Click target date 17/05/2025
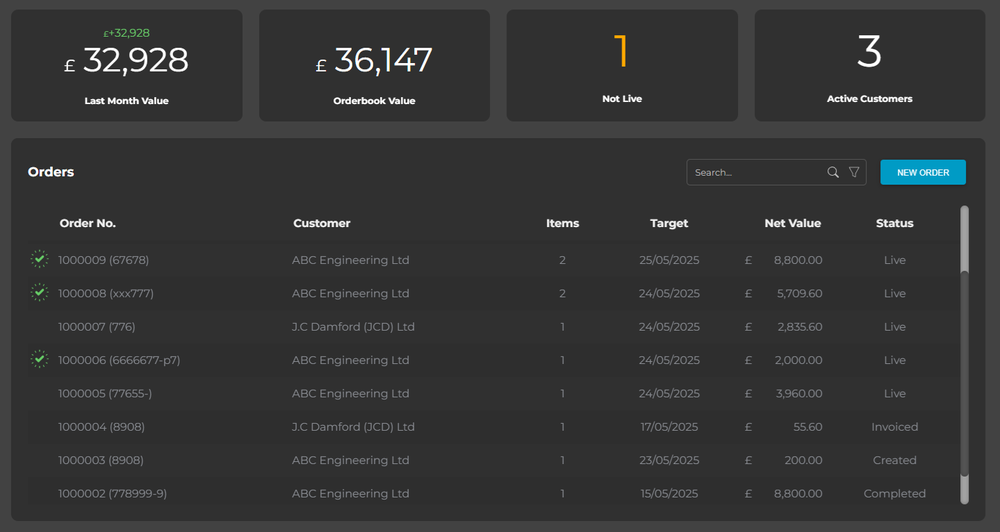This screenshot has height=532, width=1000. point(669,427)
